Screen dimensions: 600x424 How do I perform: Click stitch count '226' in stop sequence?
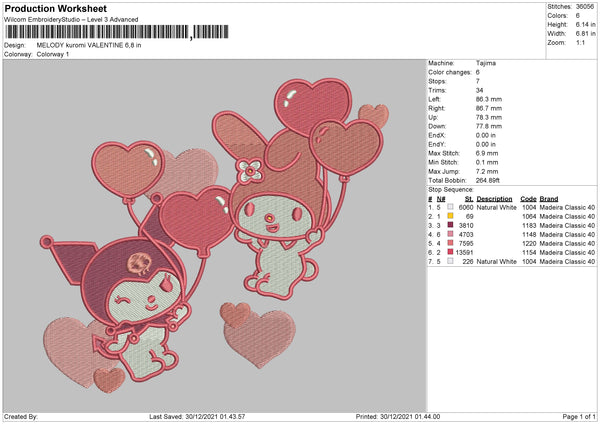tap(468, 262)
